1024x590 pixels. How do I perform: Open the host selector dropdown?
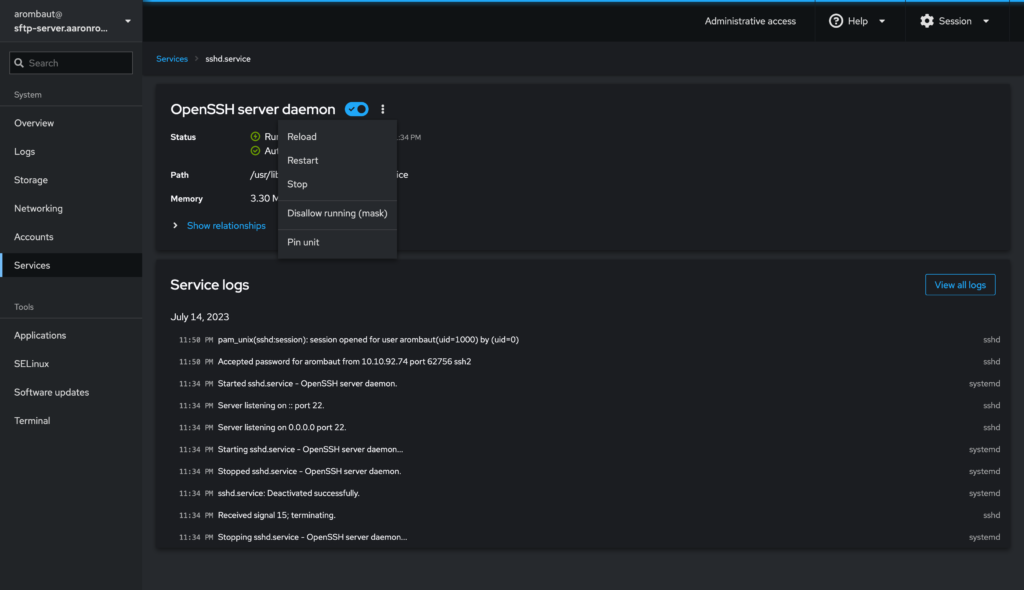(127, 21)
